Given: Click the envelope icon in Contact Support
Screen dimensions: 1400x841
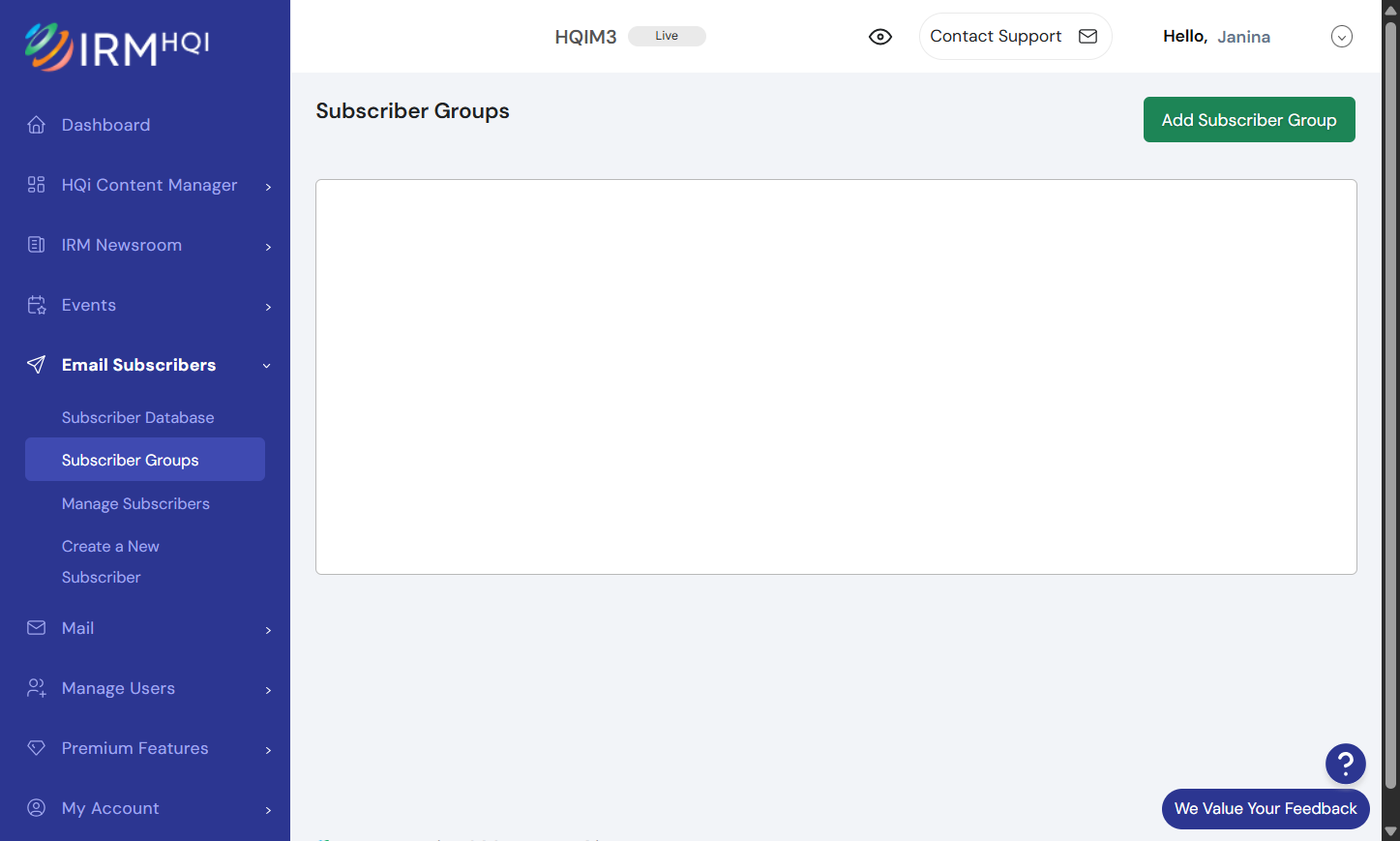Looking at the screenshot, I should 1088,37.
